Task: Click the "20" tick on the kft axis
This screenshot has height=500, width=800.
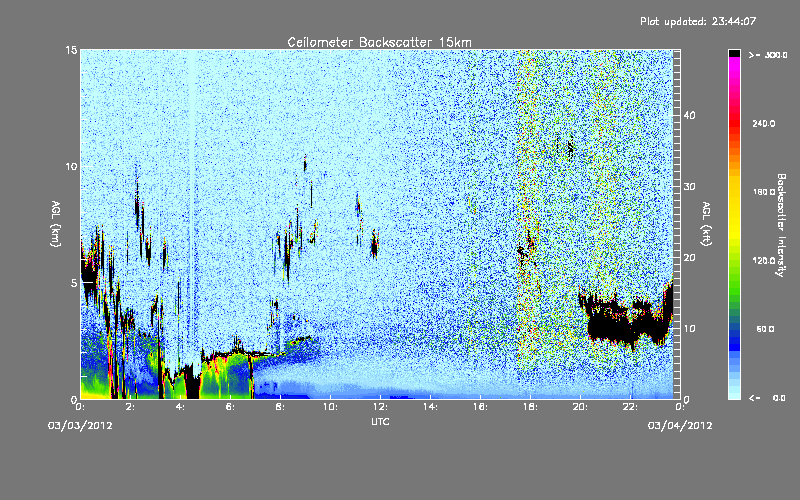Action: 689,258
